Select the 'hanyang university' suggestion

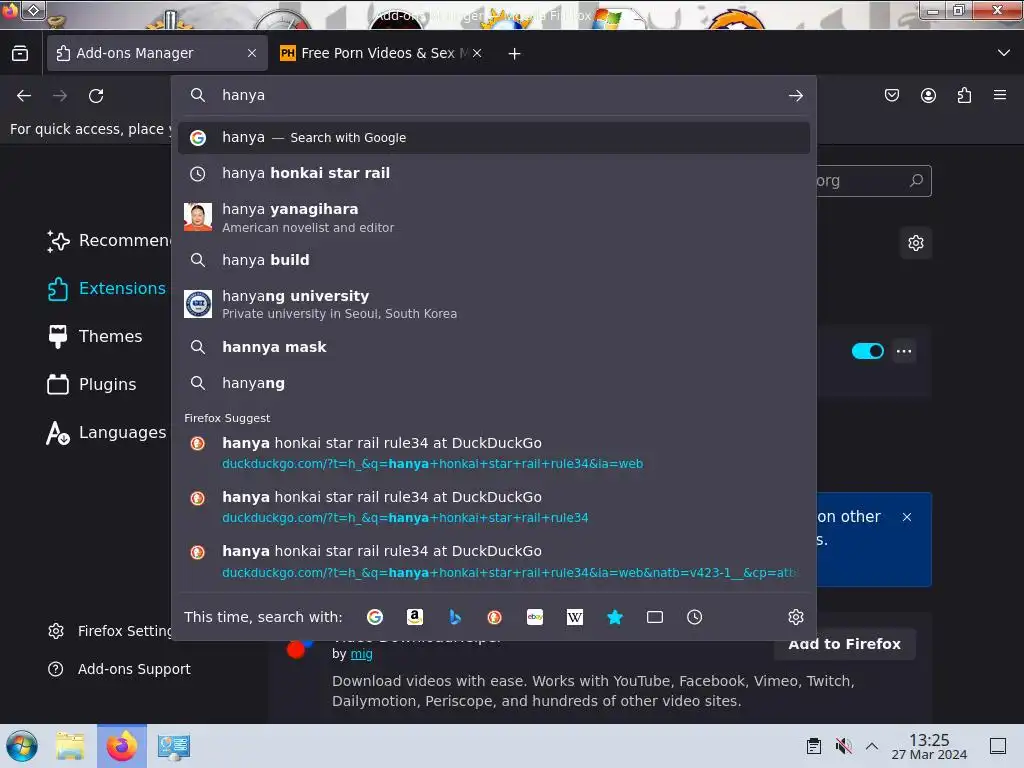(494, 304)
